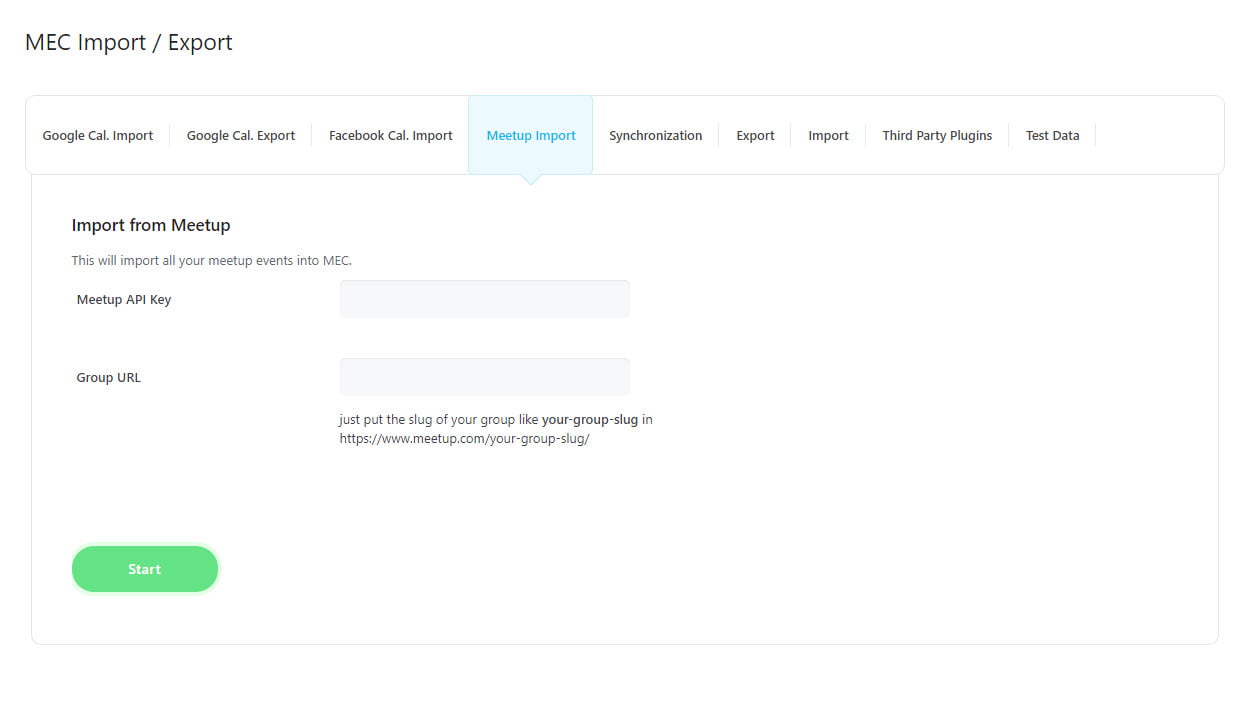Click inside the Group URL field
The image size is (1250, 701).
(x=484, y=377)
